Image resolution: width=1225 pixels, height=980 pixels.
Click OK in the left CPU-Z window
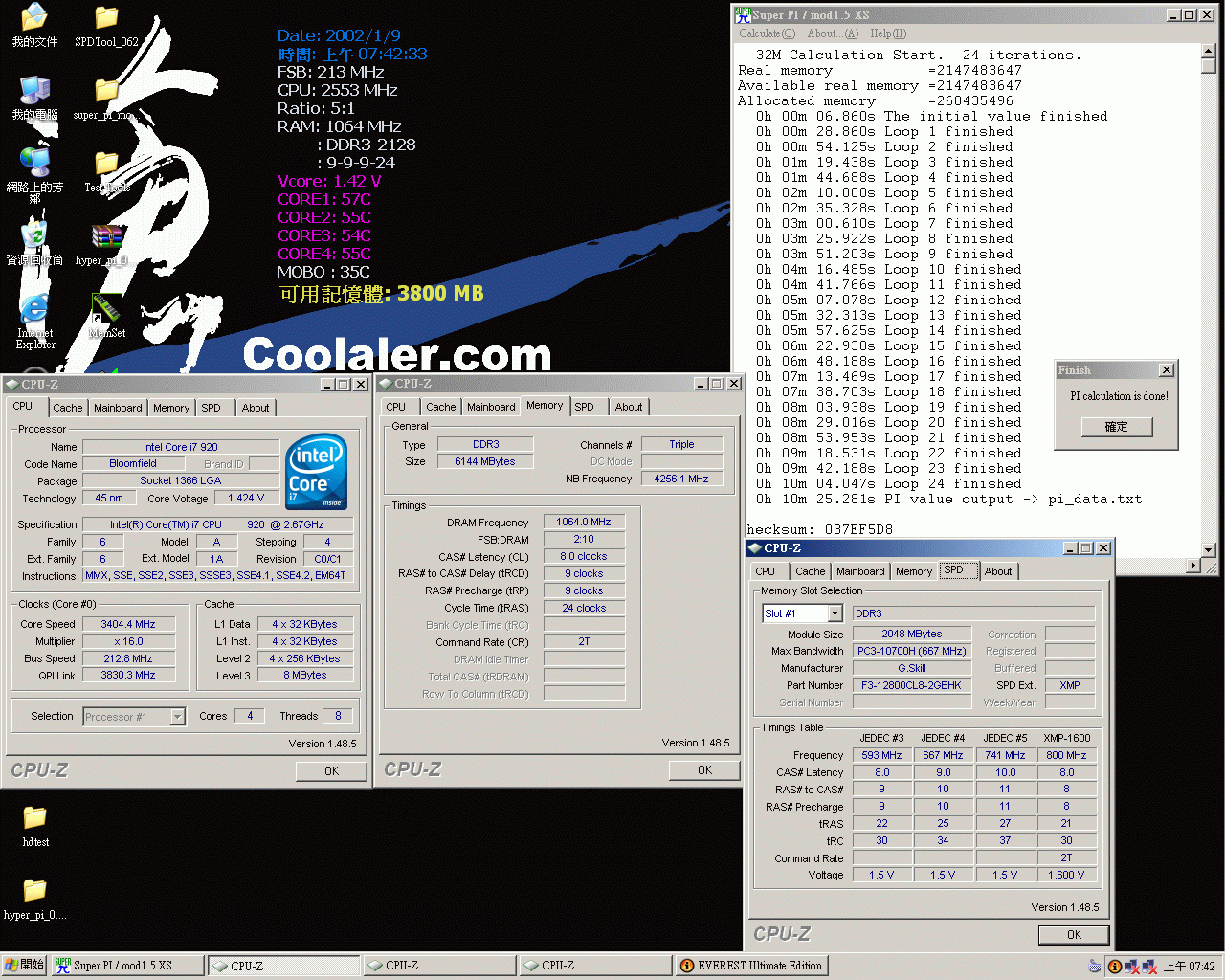click(x=331, y=771)
